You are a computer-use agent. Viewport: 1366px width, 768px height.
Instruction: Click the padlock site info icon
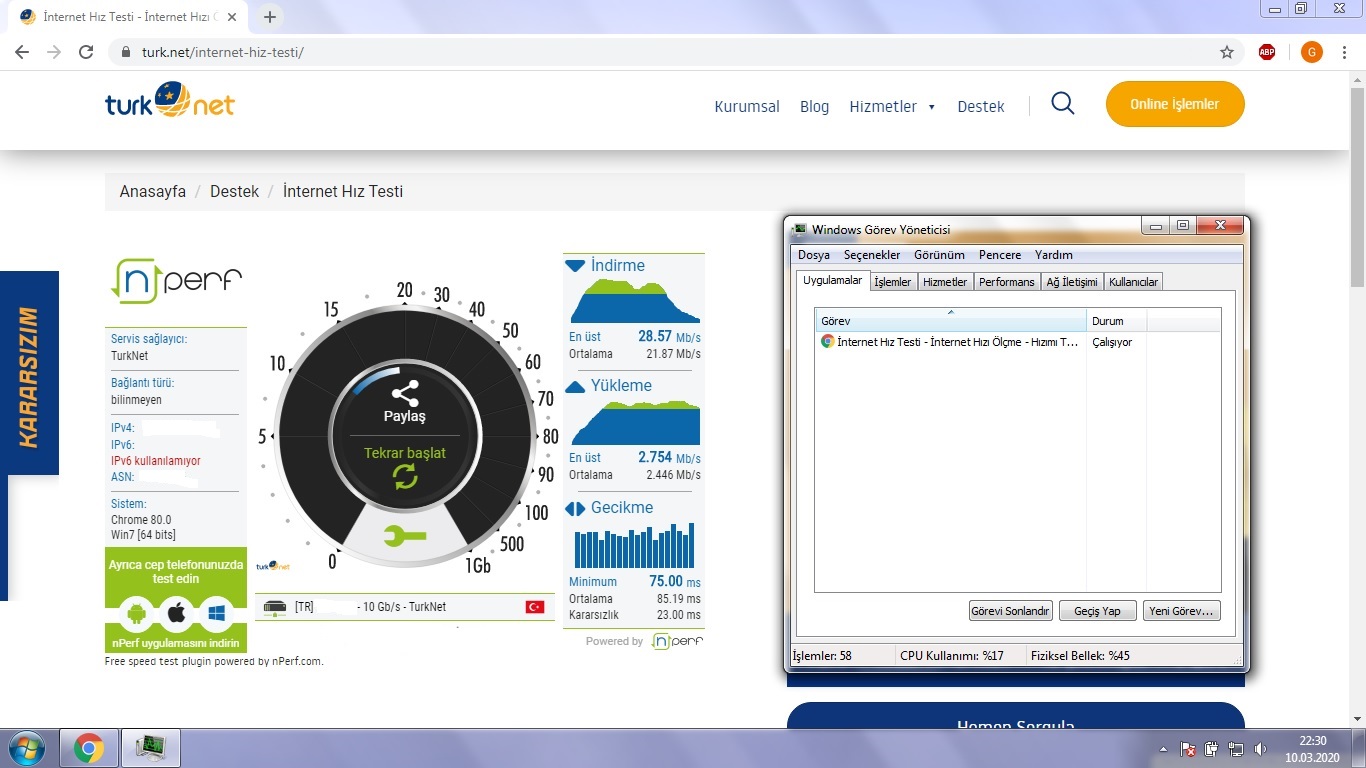click(125, 52)
